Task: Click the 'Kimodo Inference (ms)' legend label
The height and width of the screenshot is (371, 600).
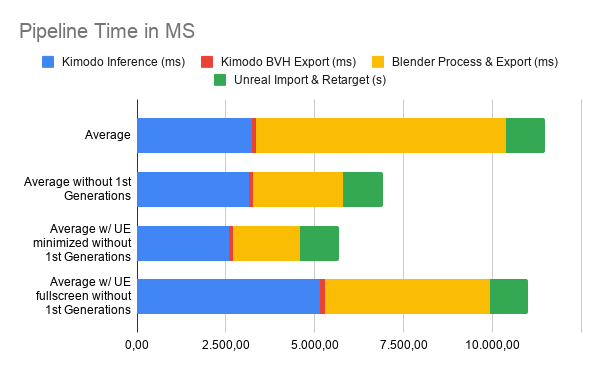Action: pos(124,62)
